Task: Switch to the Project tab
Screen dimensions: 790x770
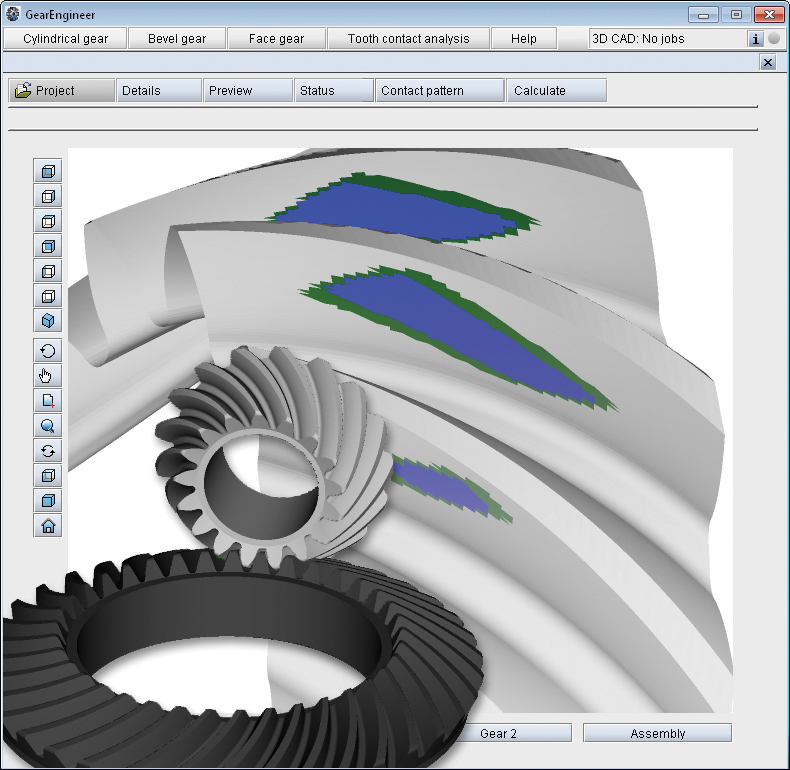Action: coord(61,91)
